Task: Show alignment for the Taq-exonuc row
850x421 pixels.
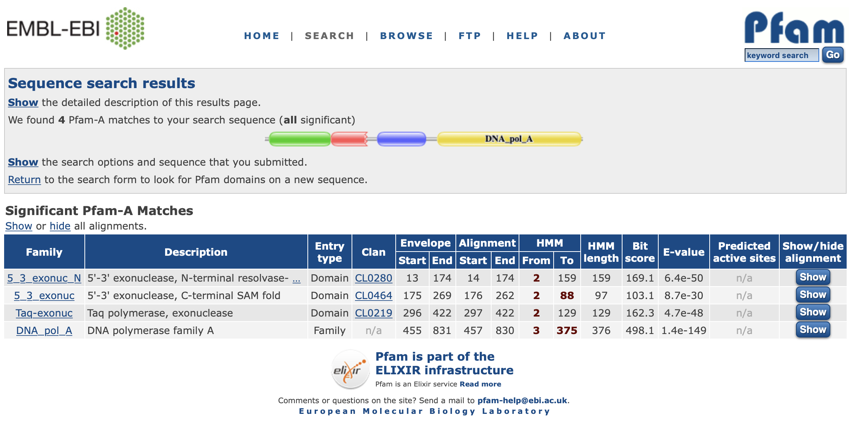Action: coord(812,312)
